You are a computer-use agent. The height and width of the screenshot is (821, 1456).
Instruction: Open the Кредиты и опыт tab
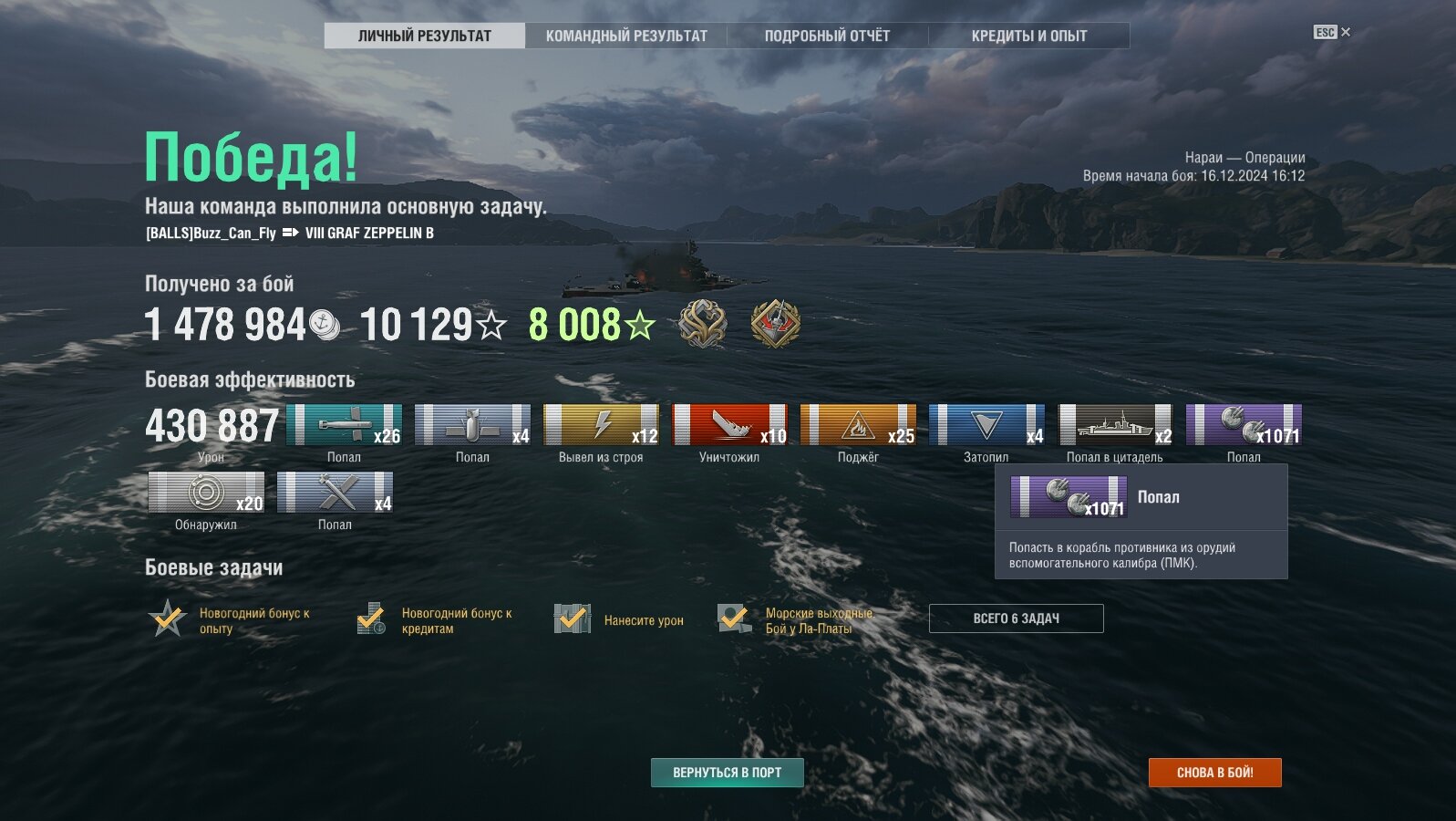[x=1029, y=36]
